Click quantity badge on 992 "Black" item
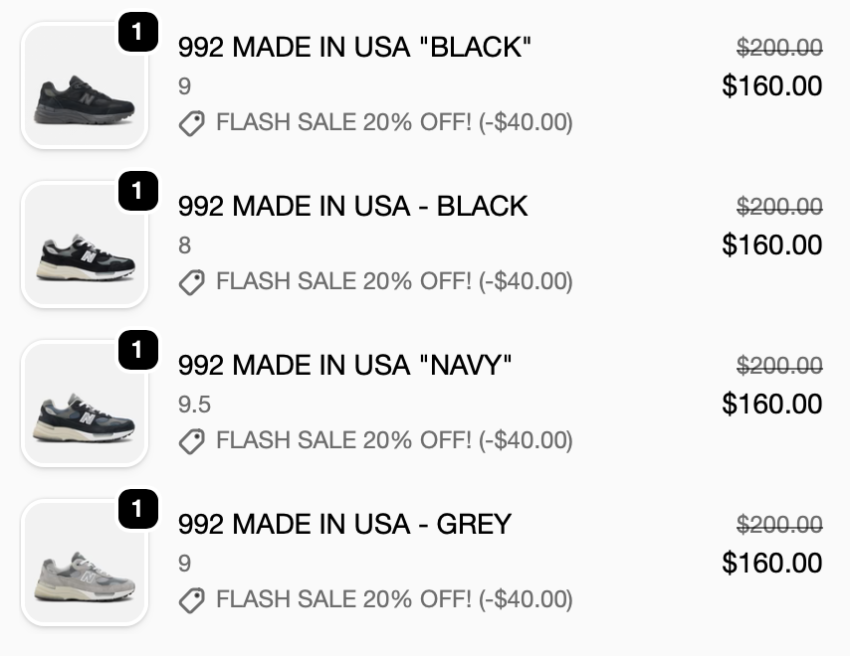This screenshot has width=850, height=656. 137,33
